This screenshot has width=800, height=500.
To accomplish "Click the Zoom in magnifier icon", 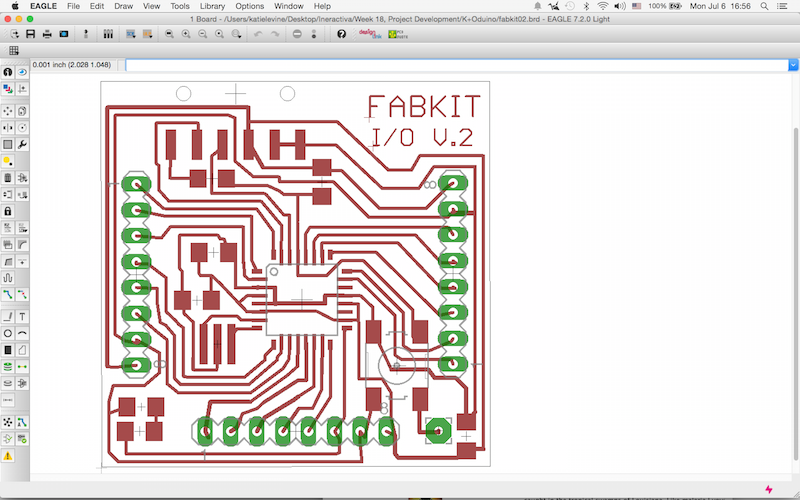I will point(186,34).
